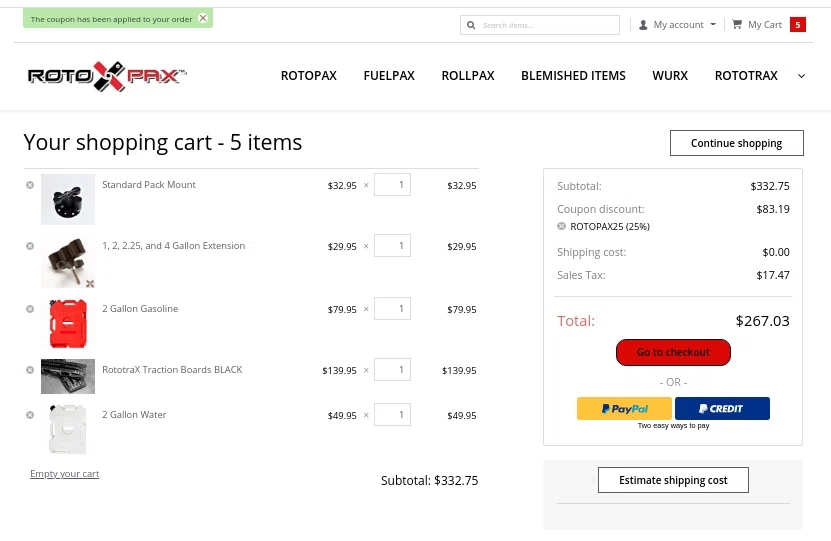Click the bottom Subtotal: $332.75 text
831x541 pixels.
(429, 481)
